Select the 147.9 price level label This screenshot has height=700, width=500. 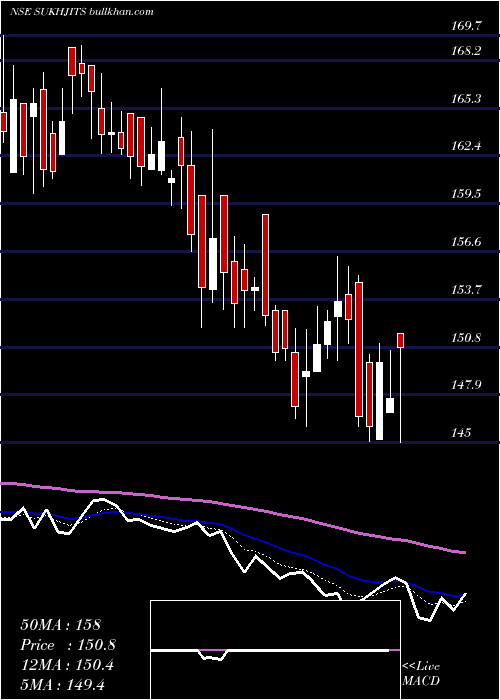click(466, 385)
